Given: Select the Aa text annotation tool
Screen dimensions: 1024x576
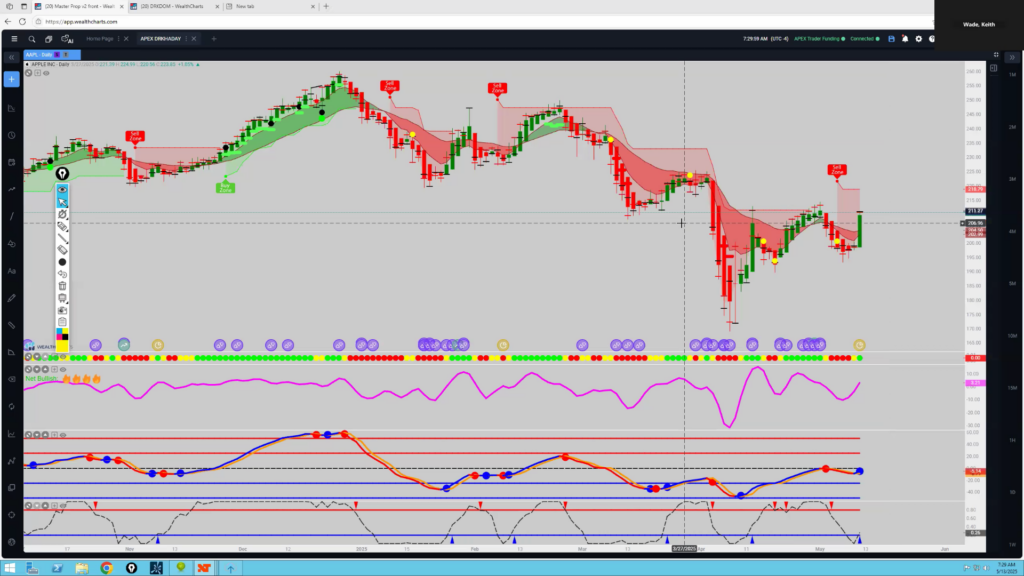Looking at the screenshot, I should [x=12, y=270].
